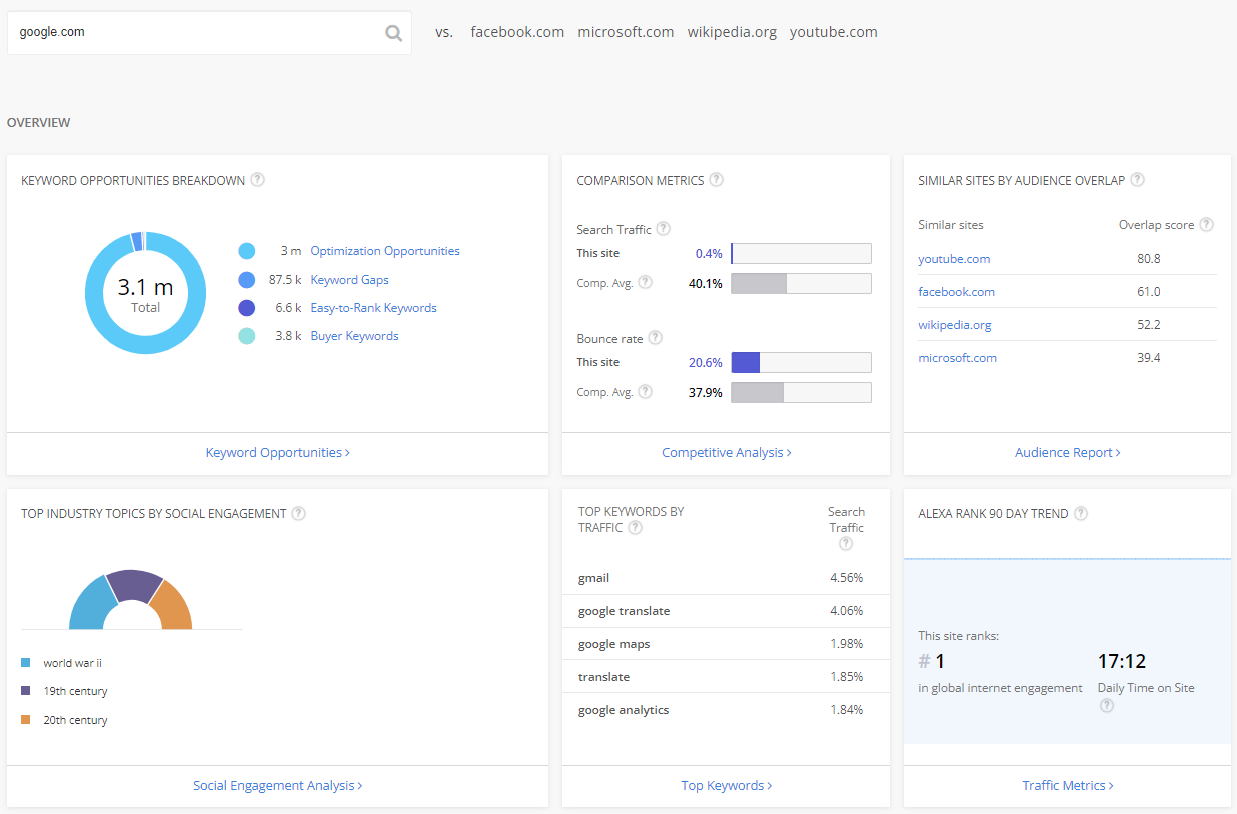Image resolution: width=1237 pixels, height=814 pixels.
Task: Click the Optimization Opportunities color dot
Action: [246, 251]
